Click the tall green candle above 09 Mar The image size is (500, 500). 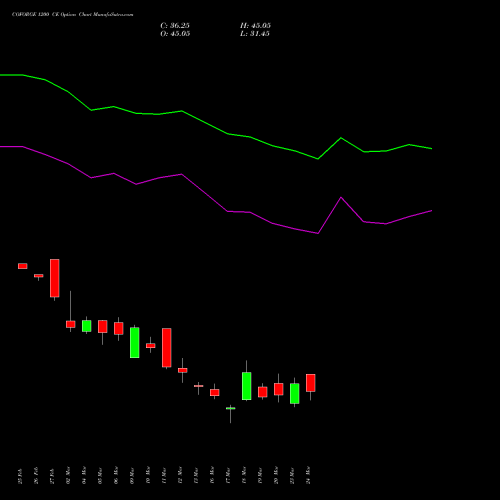(135, 343)
